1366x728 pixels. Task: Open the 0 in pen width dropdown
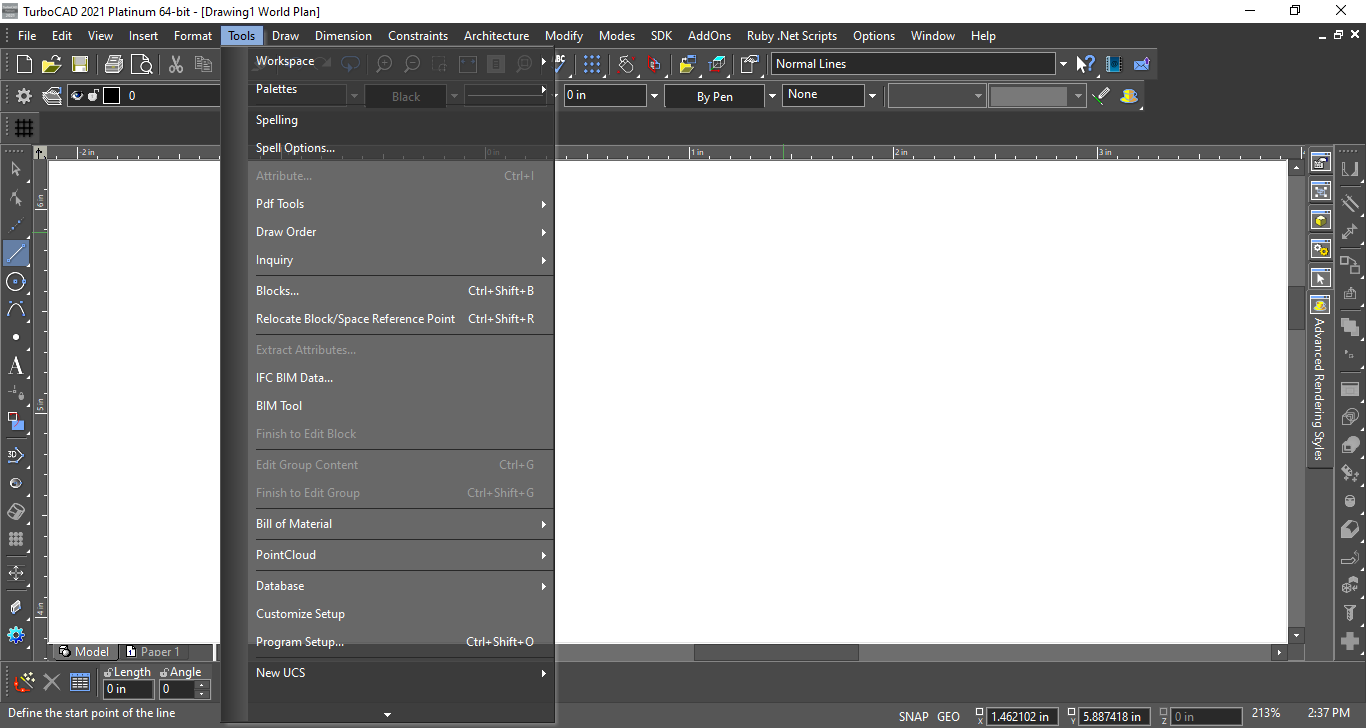click(655, 96)
